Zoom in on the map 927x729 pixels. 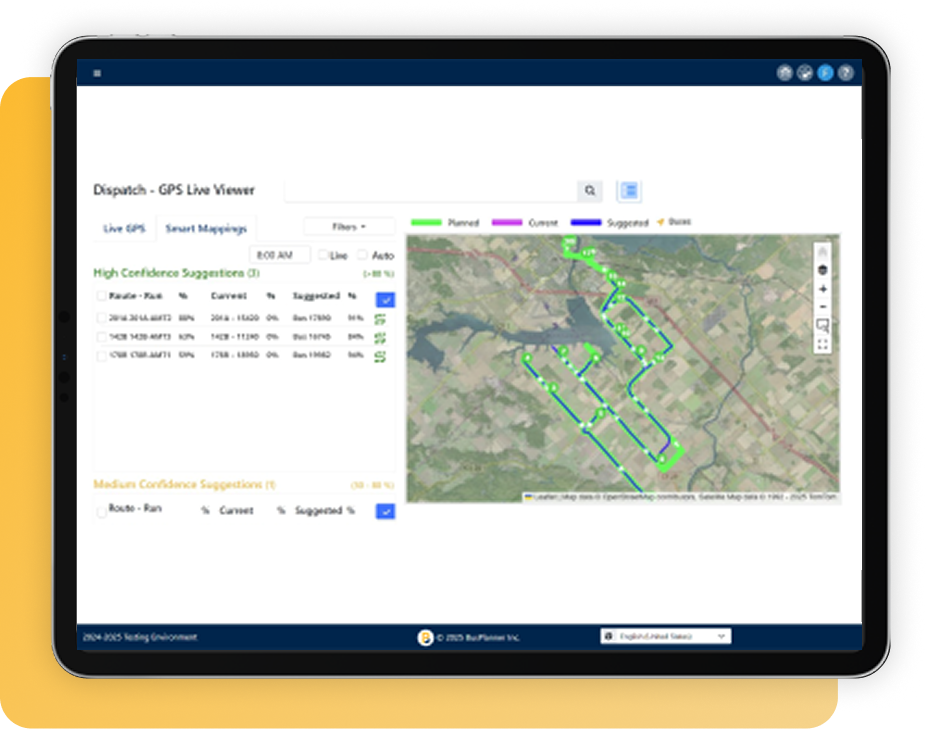pyautogui.click(x=822, y=289)
